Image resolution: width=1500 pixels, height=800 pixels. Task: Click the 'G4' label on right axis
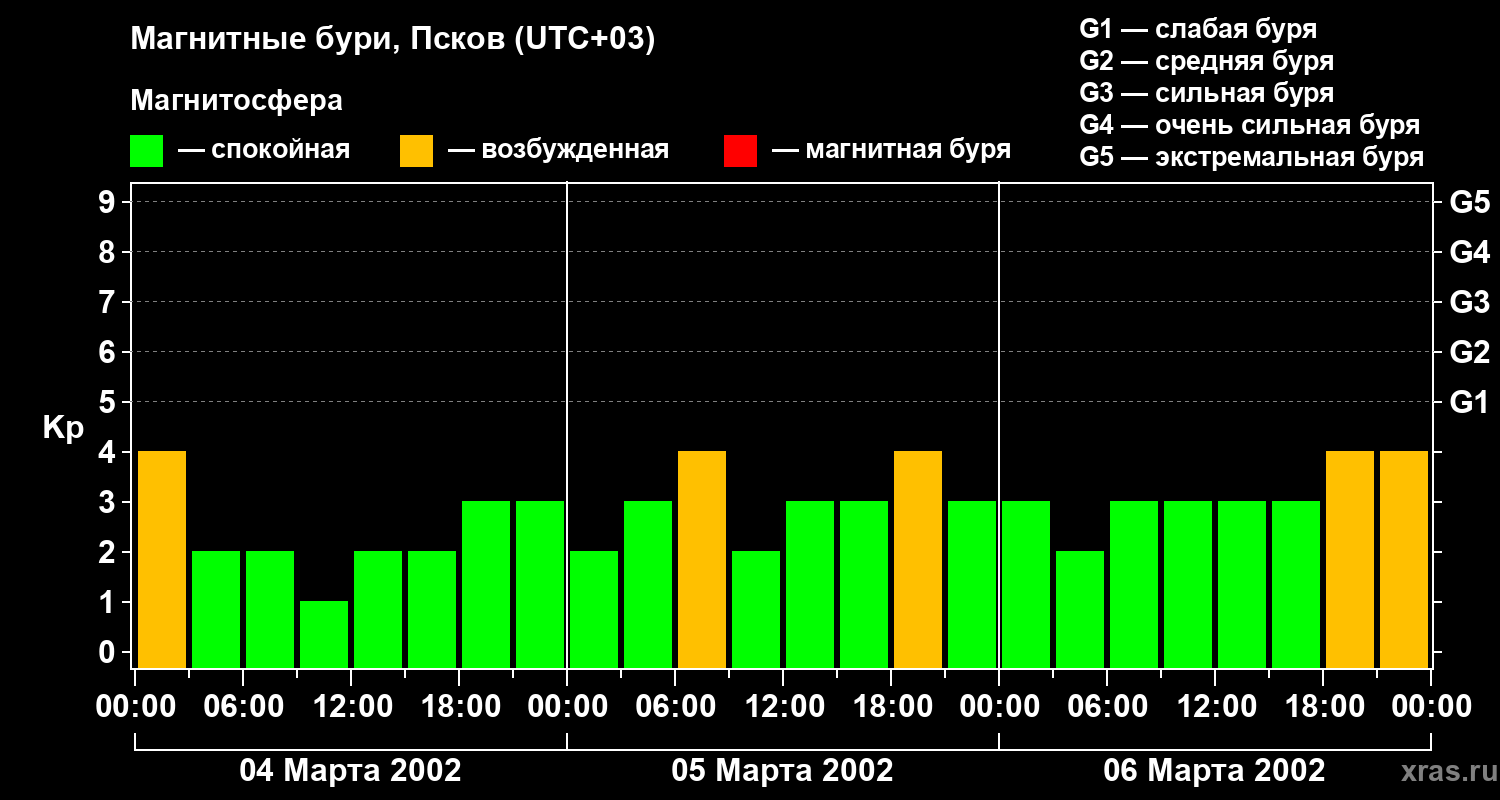click(1469, 252)
